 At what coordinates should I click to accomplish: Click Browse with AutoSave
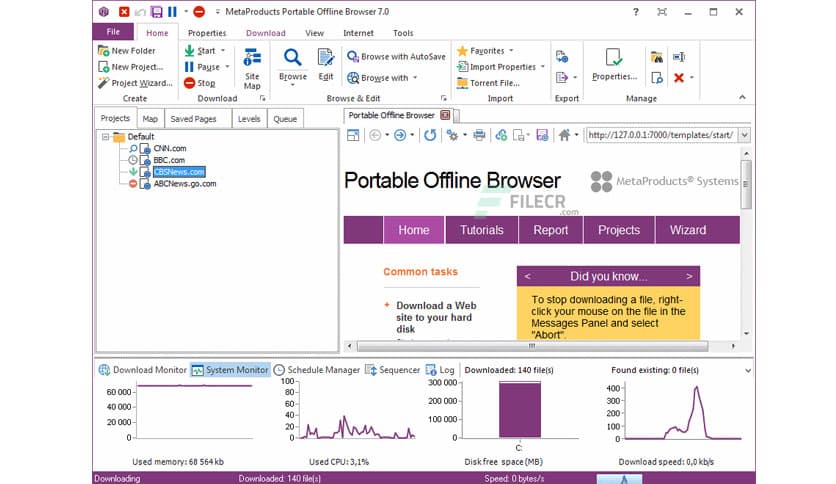point(396,57)
